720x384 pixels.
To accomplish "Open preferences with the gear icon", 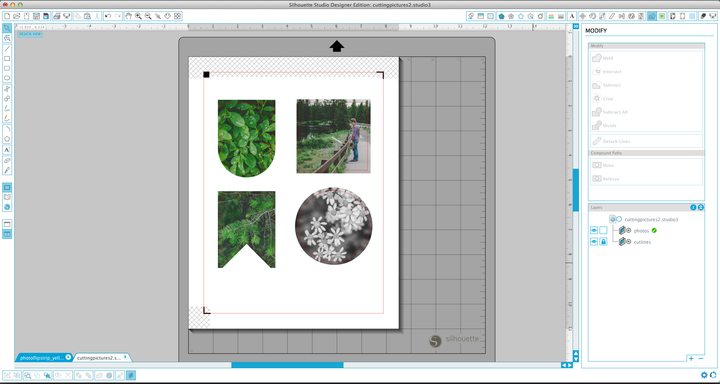I will 704,375.
